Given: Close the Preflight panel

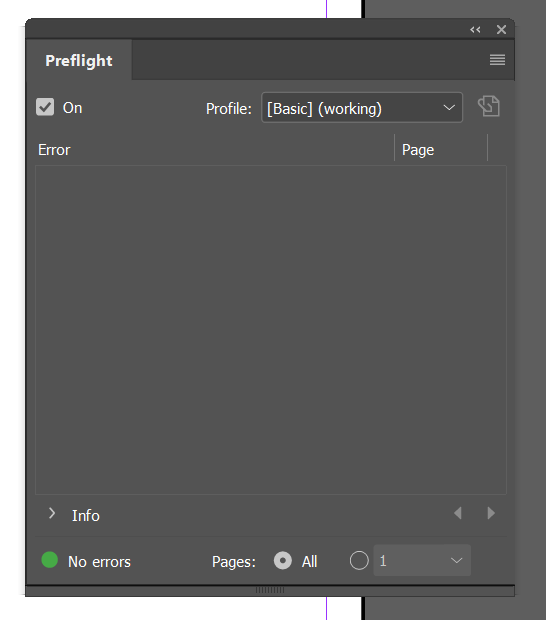Looking at the screenshot, I should point(501,30).
